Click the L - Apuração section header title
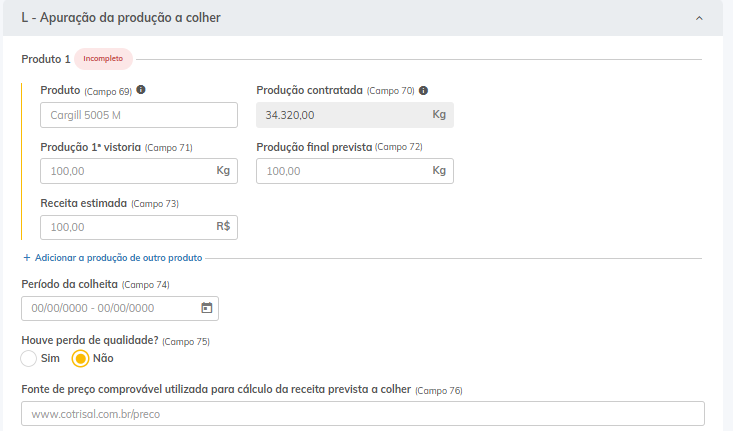 (121, 18)
